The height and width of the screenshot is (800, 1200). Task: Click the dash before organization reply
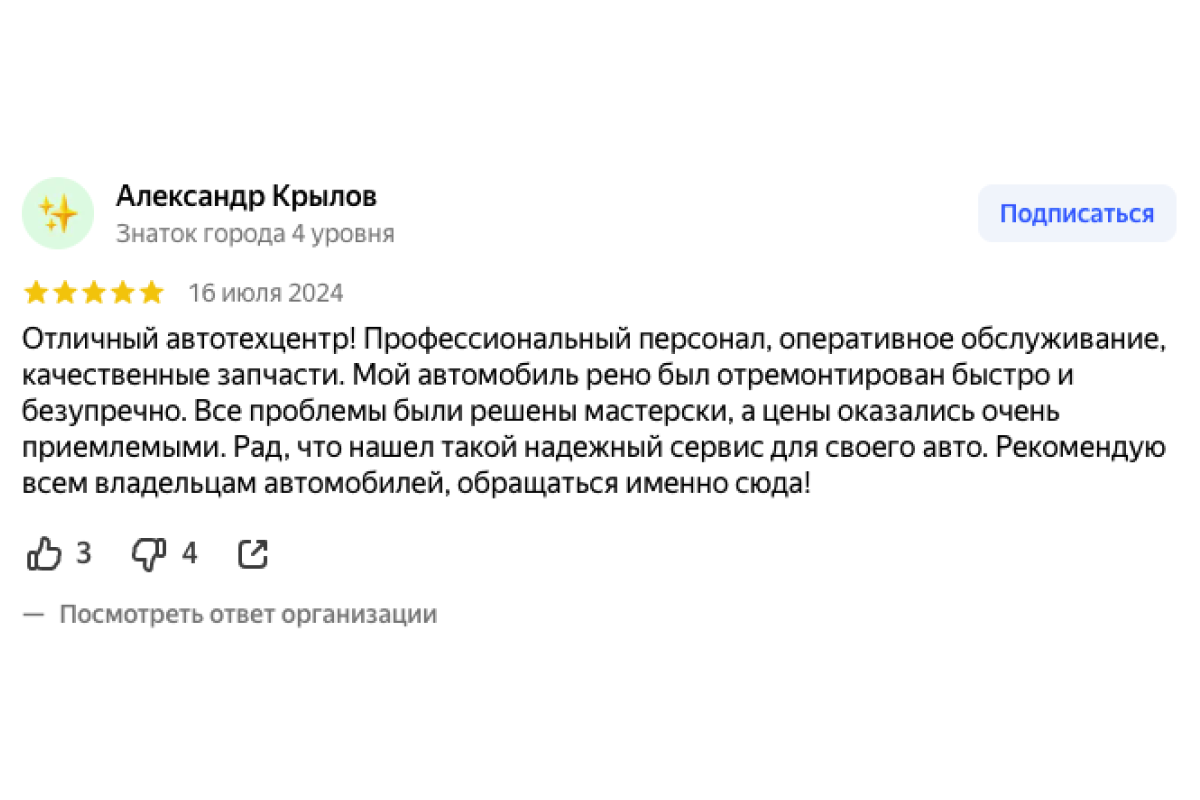pos(34,614)
